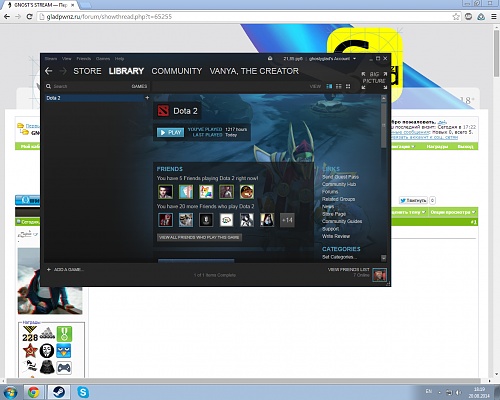Click Set Categories link

coord(339,257)
